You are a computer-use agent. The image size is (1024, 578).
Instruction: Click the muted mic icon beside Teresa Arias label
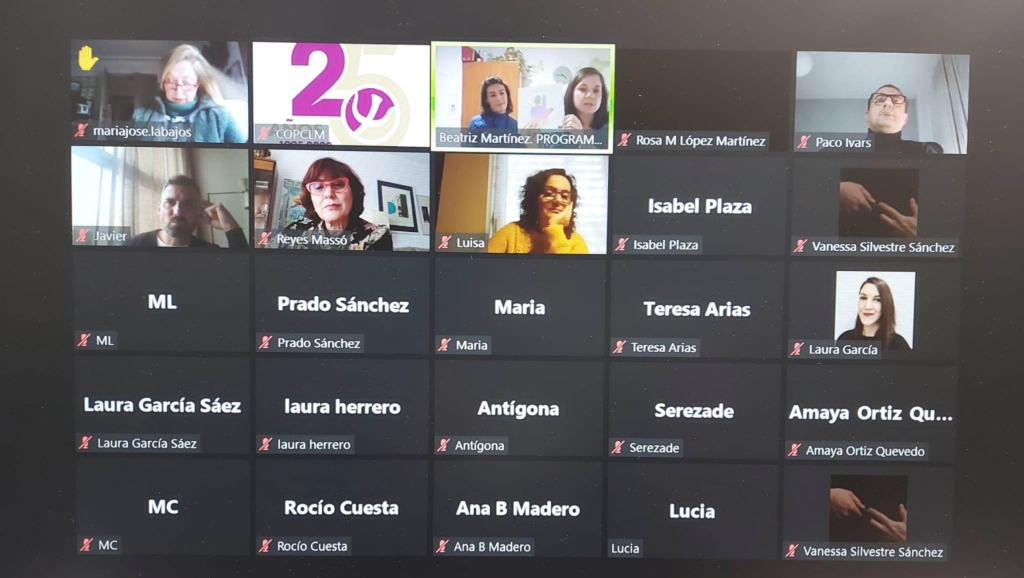pos(619,347)
